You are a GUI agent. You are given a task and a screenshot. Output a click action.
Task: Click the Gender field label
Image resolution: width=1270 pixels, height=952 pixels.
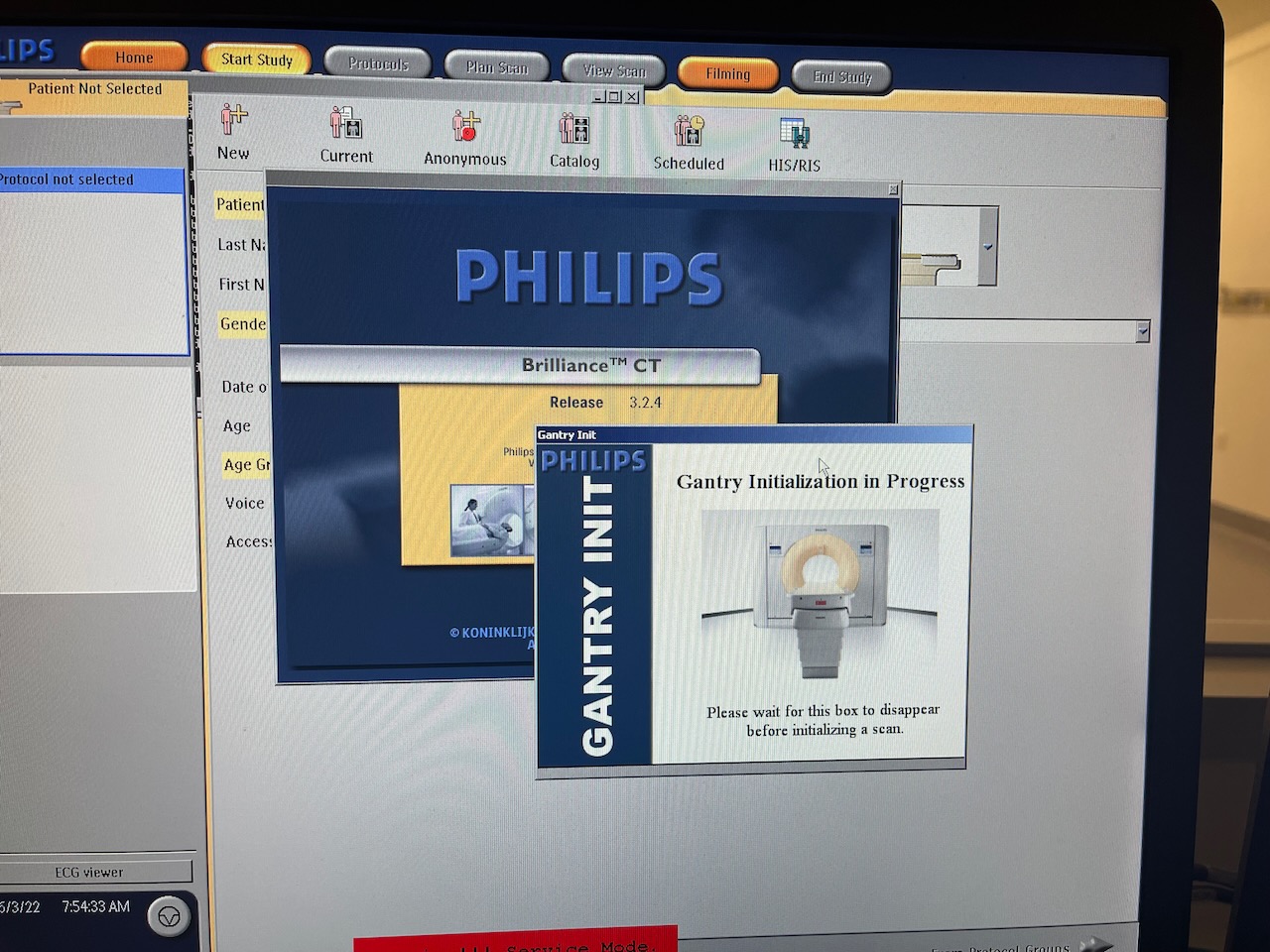click(242, 323)
